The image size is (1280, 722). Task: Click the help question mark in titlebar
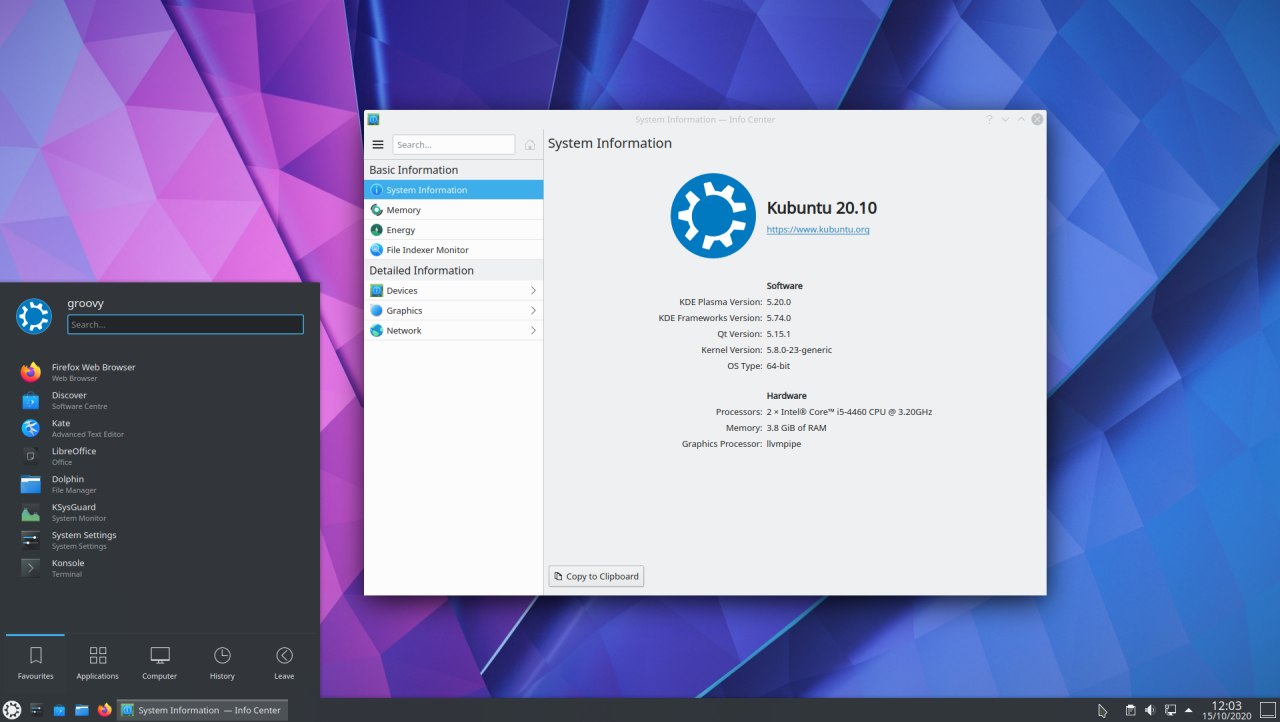989,119
